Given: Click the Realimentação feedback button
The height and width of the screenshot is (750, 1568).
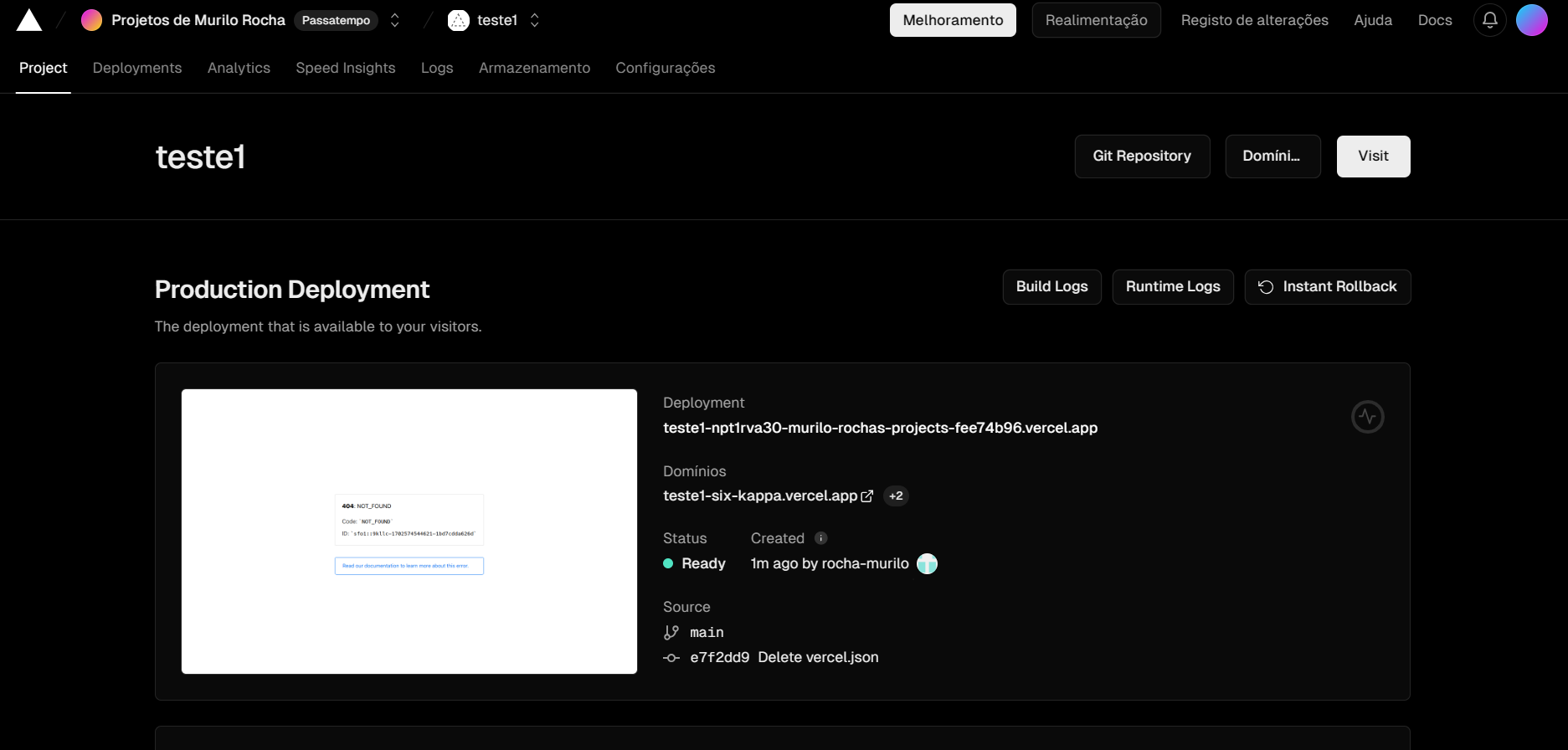Looking at the screenshot, I should 1096,20.
